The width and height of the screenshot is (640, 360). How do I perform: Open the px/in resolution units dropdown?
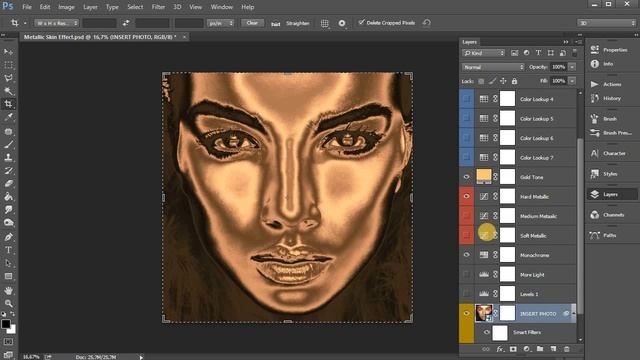(220, 23)
